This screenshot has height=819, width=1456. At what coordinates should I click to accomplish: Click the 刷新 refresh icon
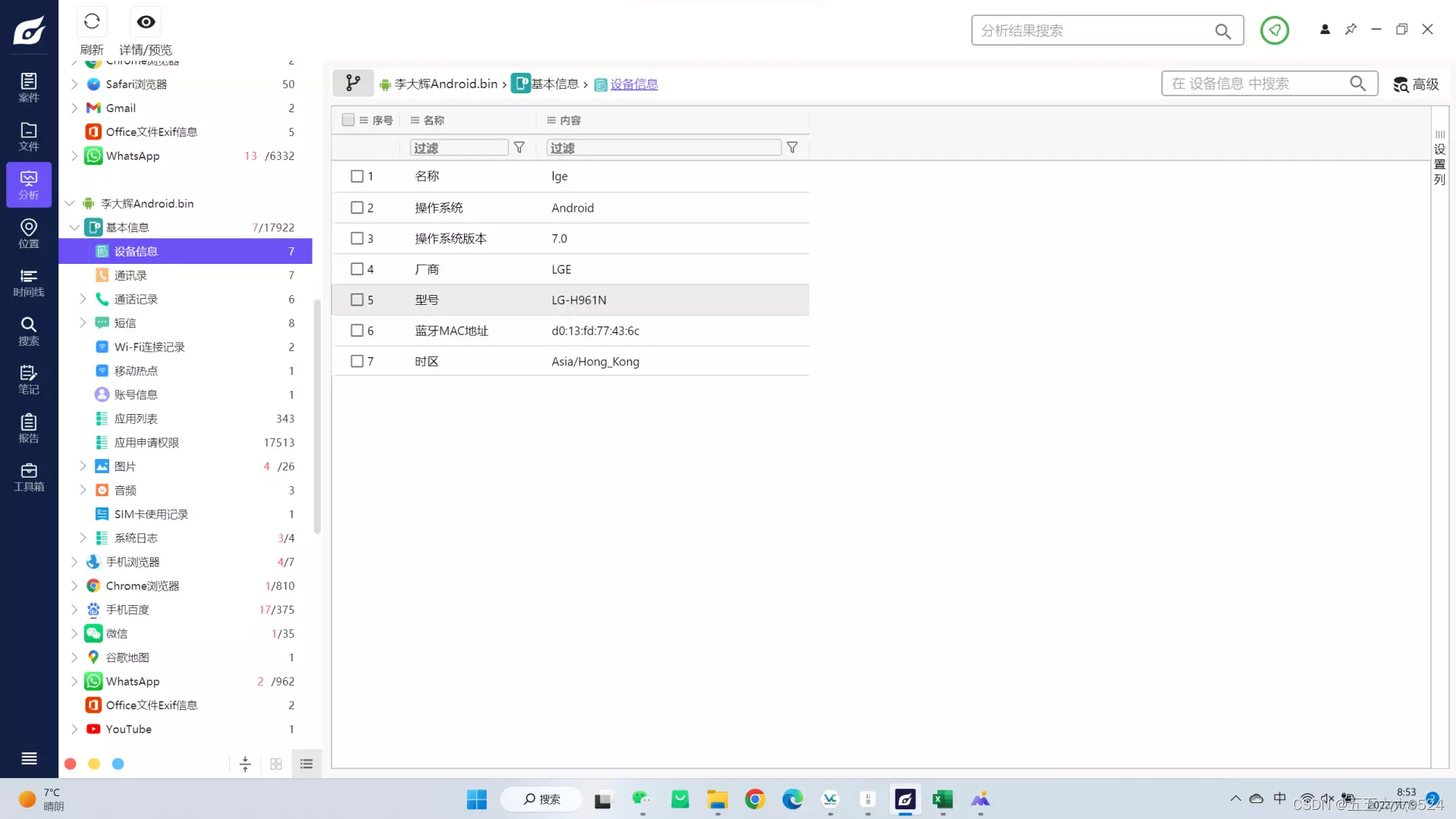click(x=92, y=22)
